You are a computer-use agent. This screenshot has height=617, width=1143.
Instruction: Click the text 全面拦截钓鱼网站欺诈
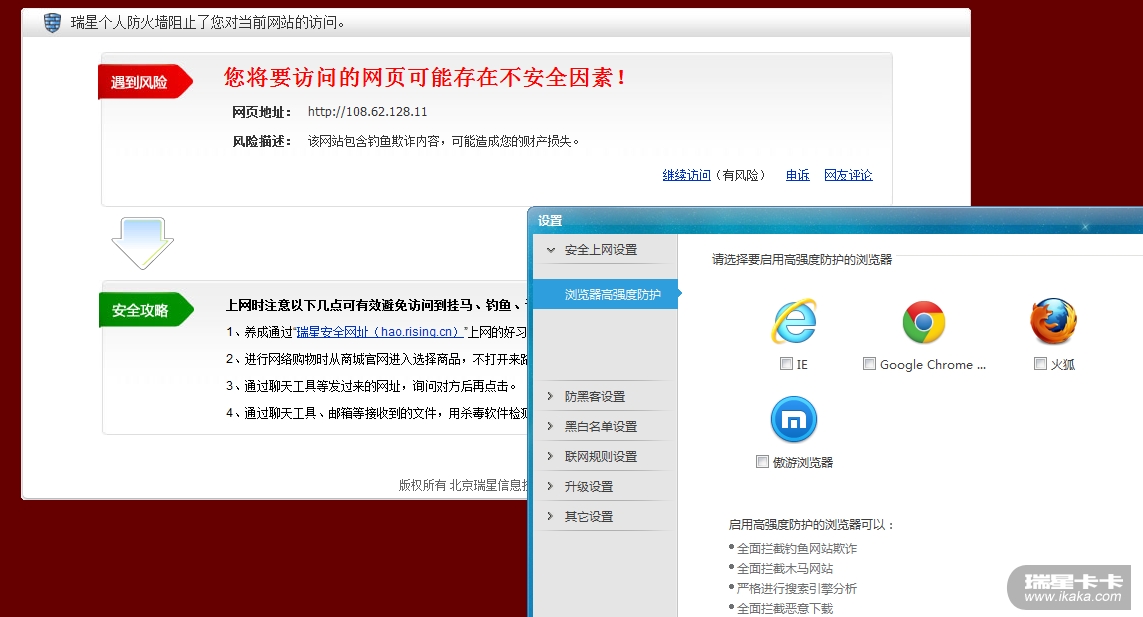tap(797, 548)
